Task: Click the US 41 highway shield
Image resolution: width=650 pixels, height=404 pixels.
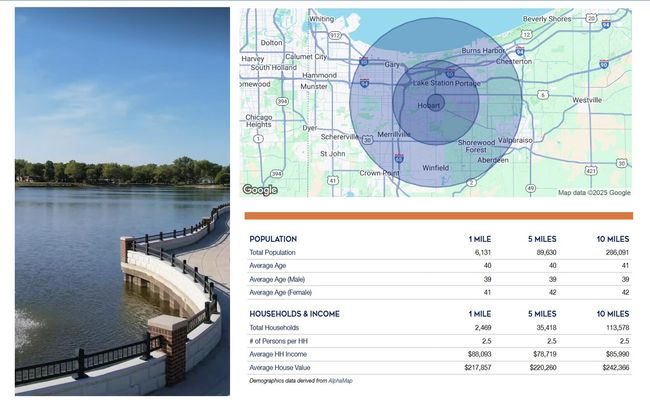Action: (332, 180)
